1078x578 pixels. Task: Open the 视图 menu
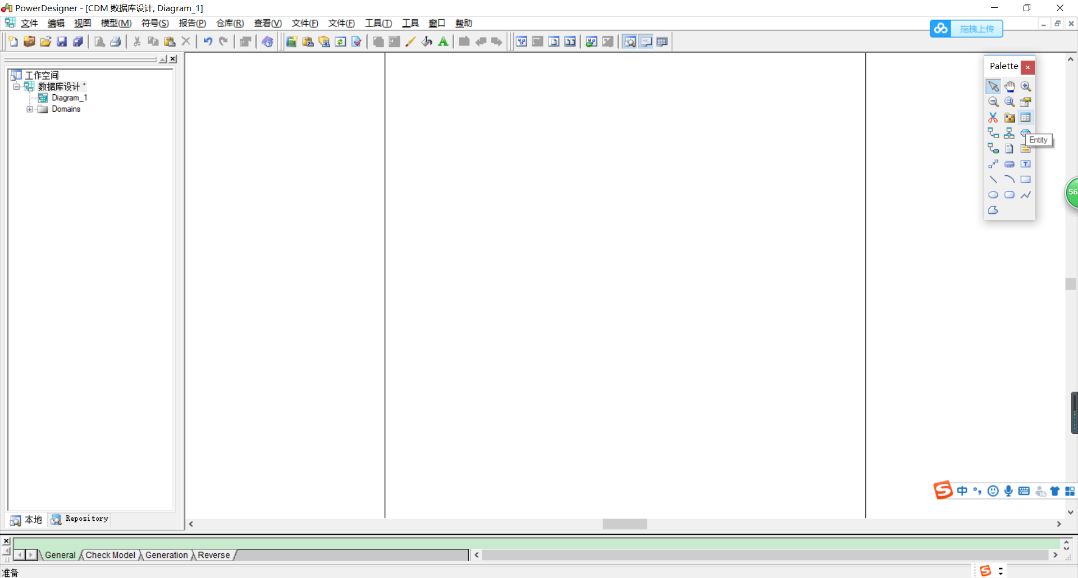pyautogui.click(x=82, y=23)
